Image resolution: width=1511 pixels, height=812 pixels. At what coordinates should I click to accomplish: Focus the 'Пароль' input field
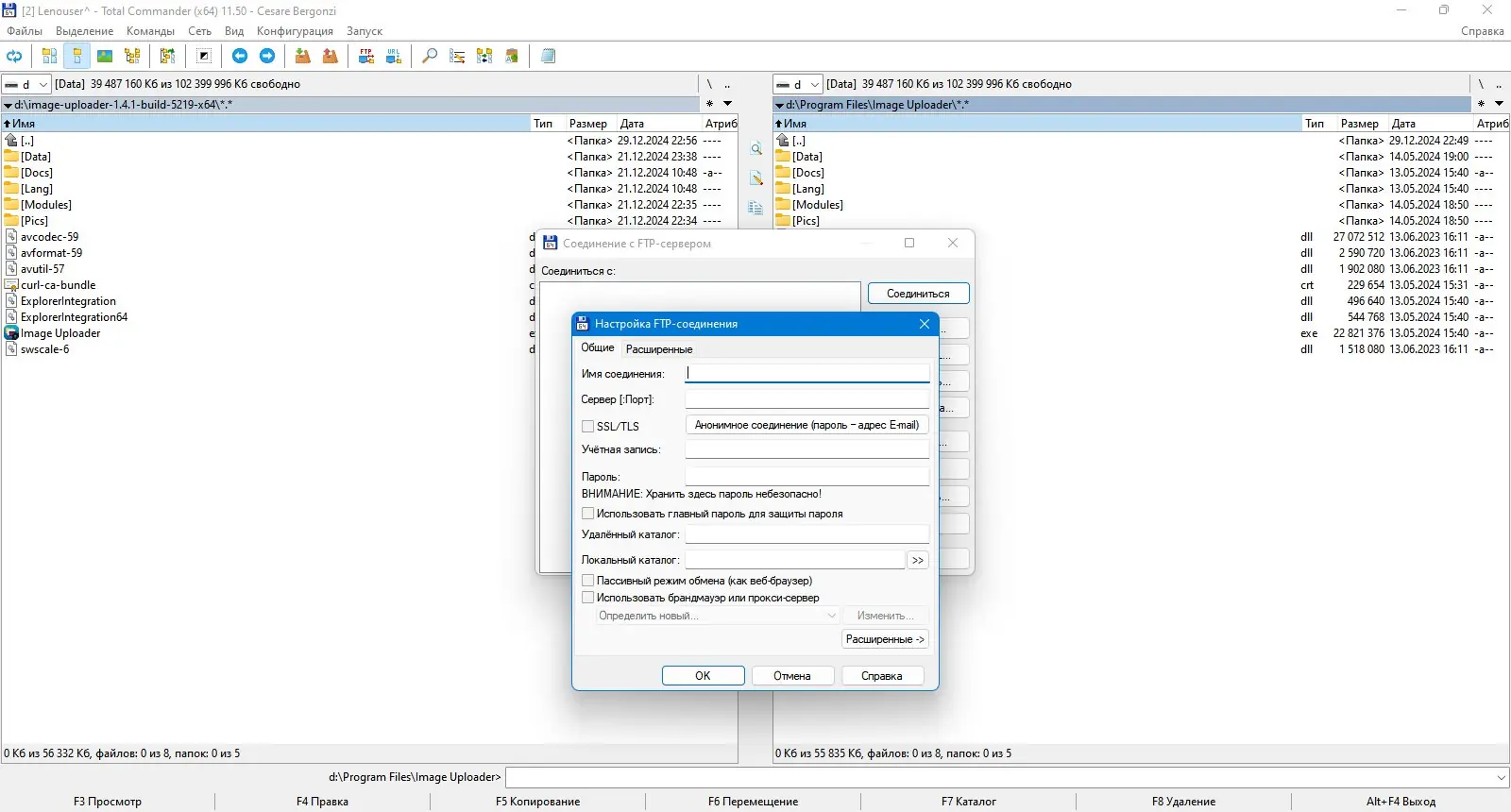pos(807,477)
